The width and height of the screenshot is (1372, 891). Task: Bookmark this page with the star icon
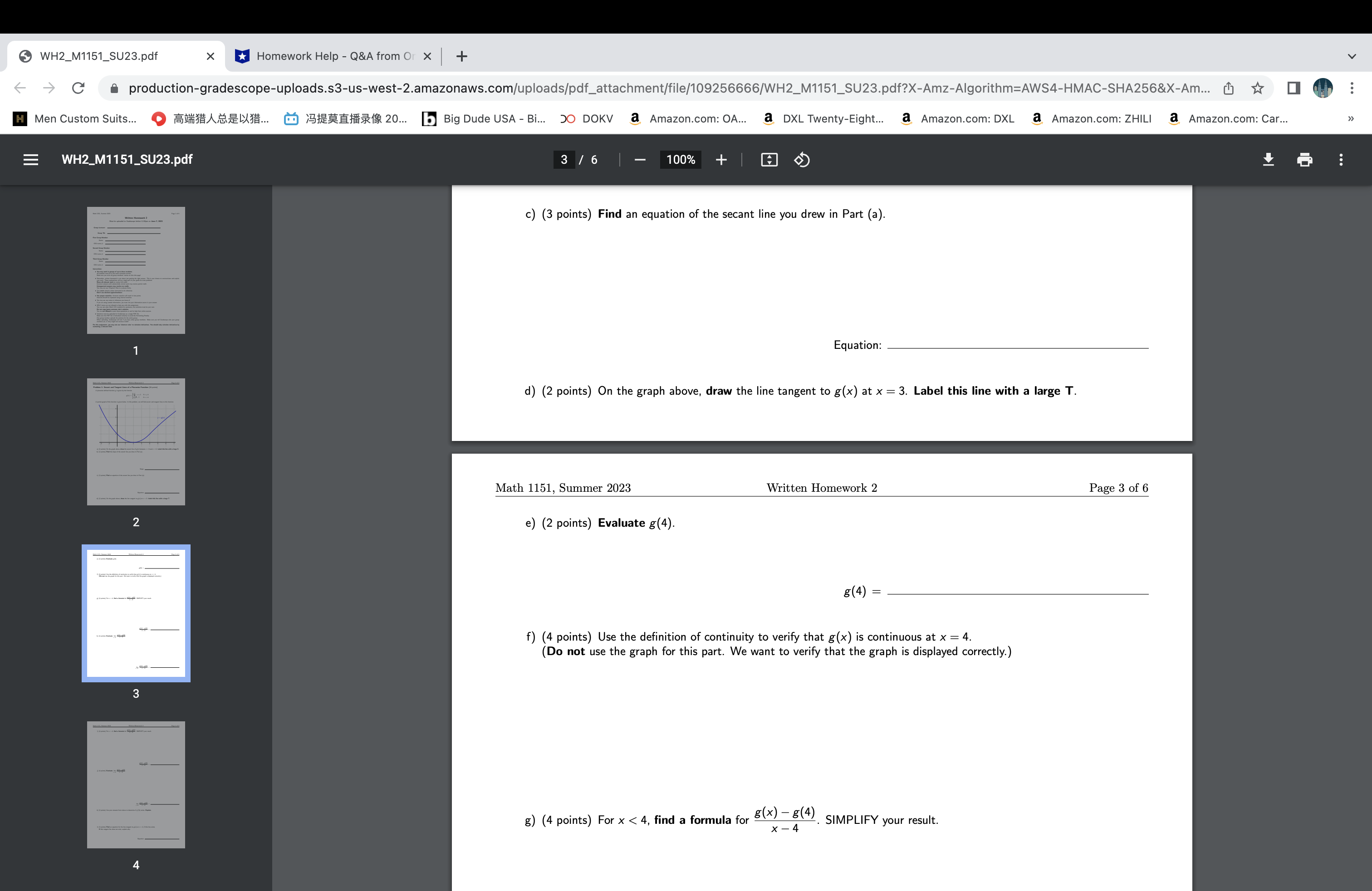(1257, 88)
